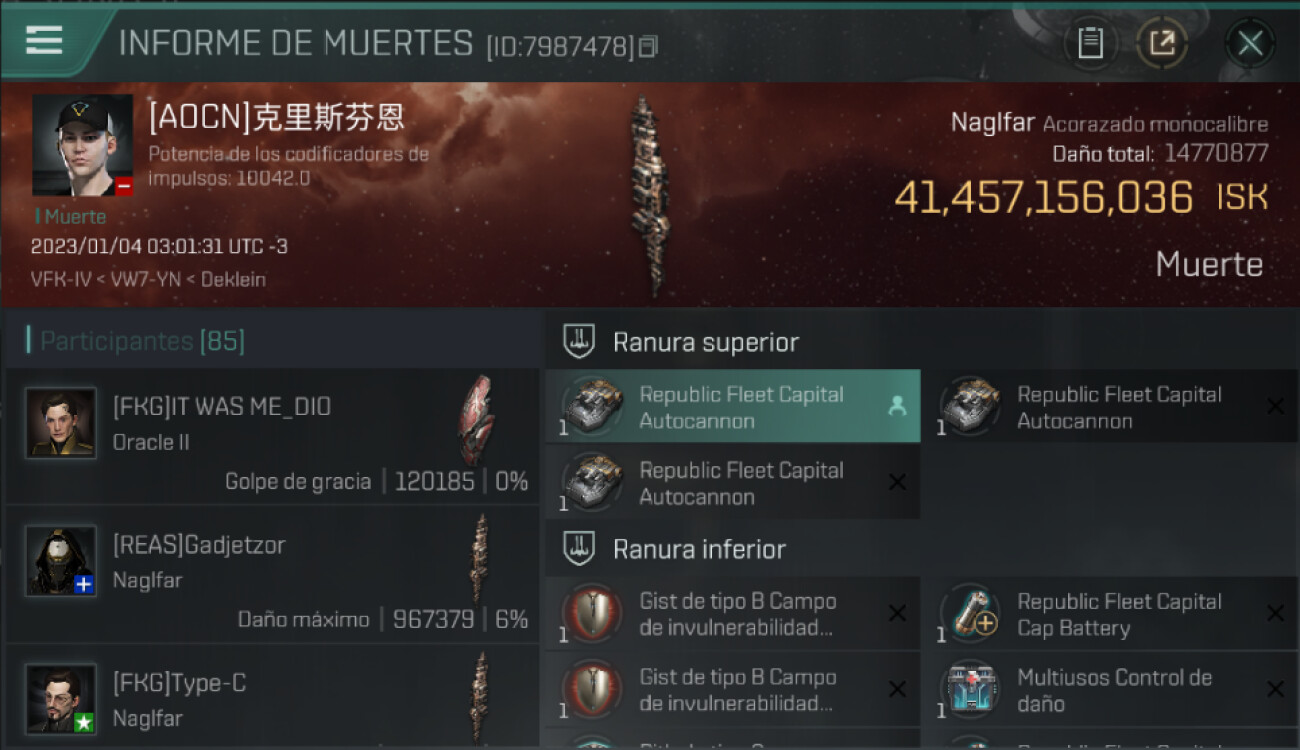1300x750 pixels.
Task: Click the Multiusos Control de daño module
Action: [1110, 690]
